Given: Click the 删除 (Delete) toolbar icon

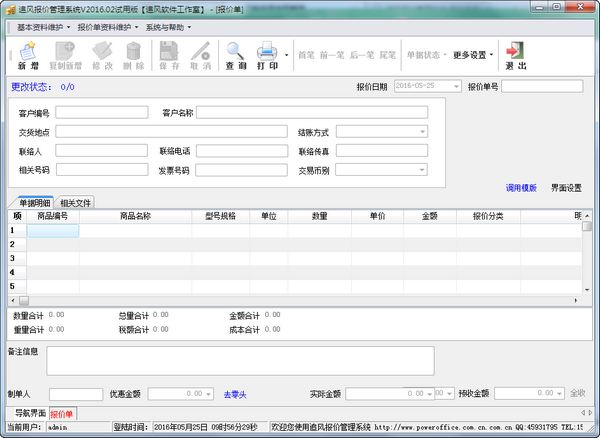Looking at the screenshot, I should click(133, 54).
